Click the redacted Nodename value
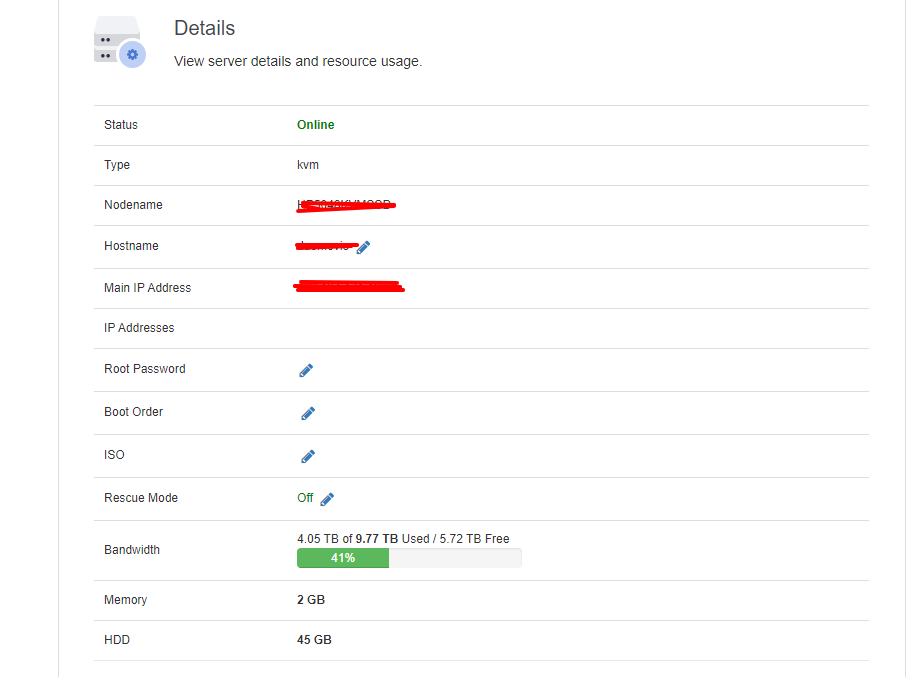 click(345, 205)
